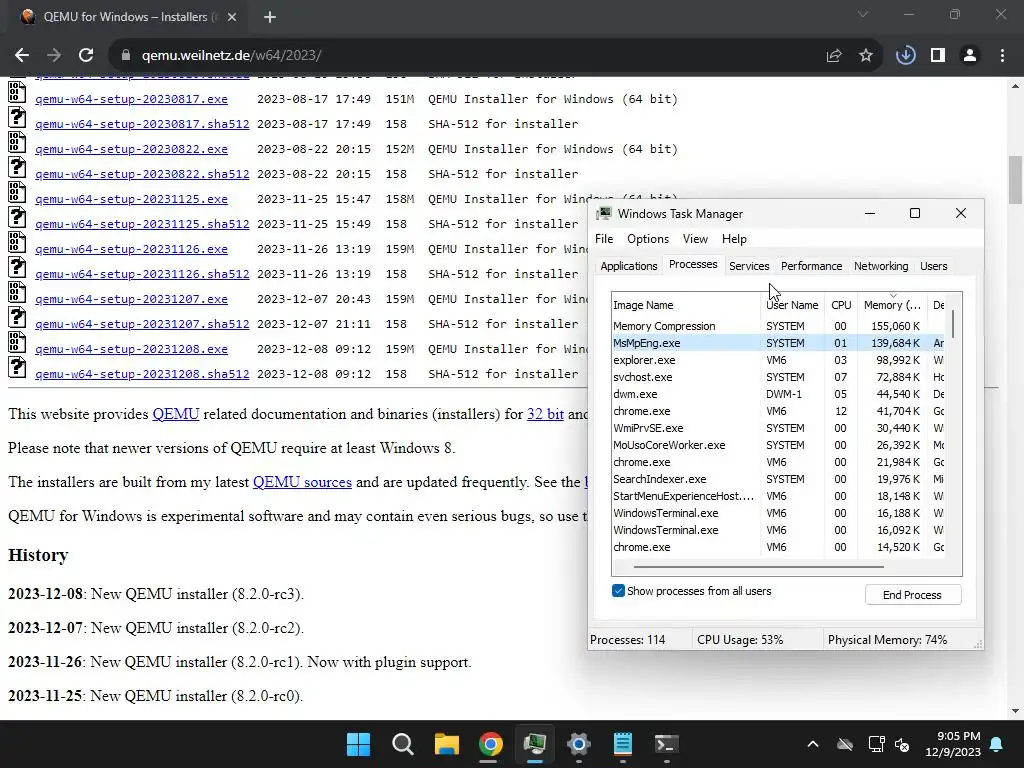
Task: Open the tab search chevron in Chrome title bar
Action: click(863, 14)
